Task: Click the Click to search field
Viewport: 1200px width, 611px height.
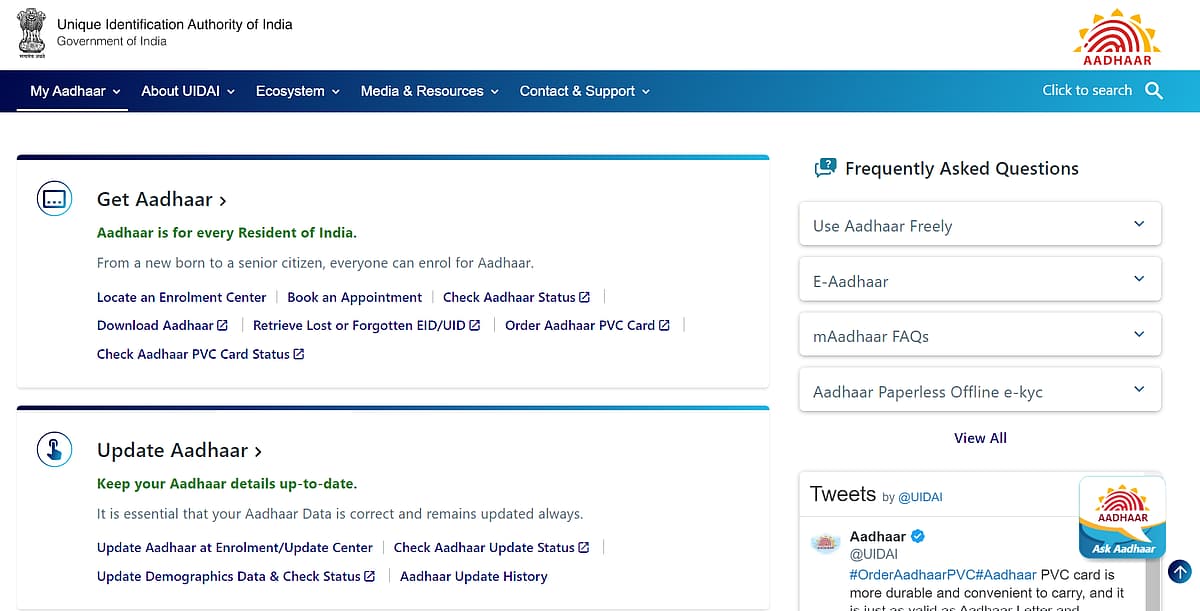Action: tap(1086, 91)
